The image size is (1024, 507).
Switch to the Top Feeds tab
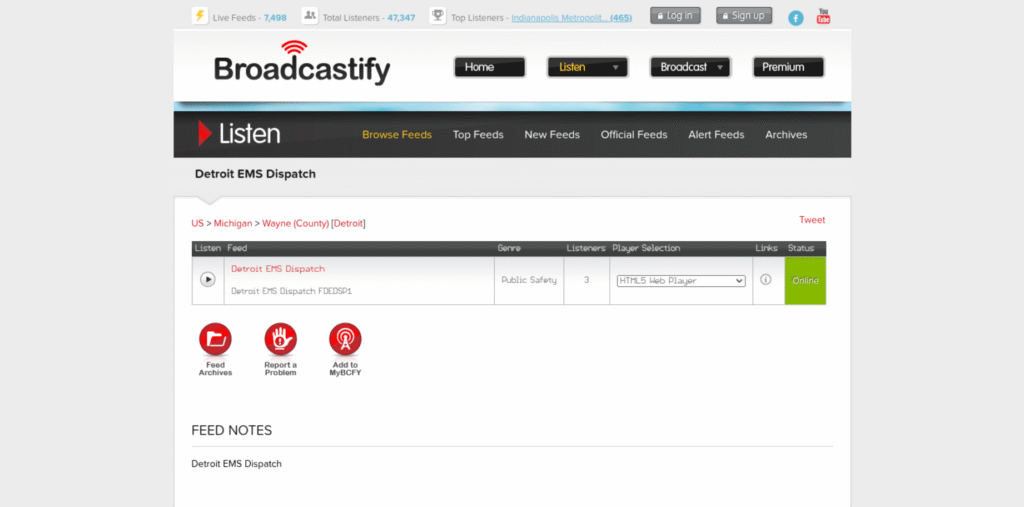tap(478, 135)
